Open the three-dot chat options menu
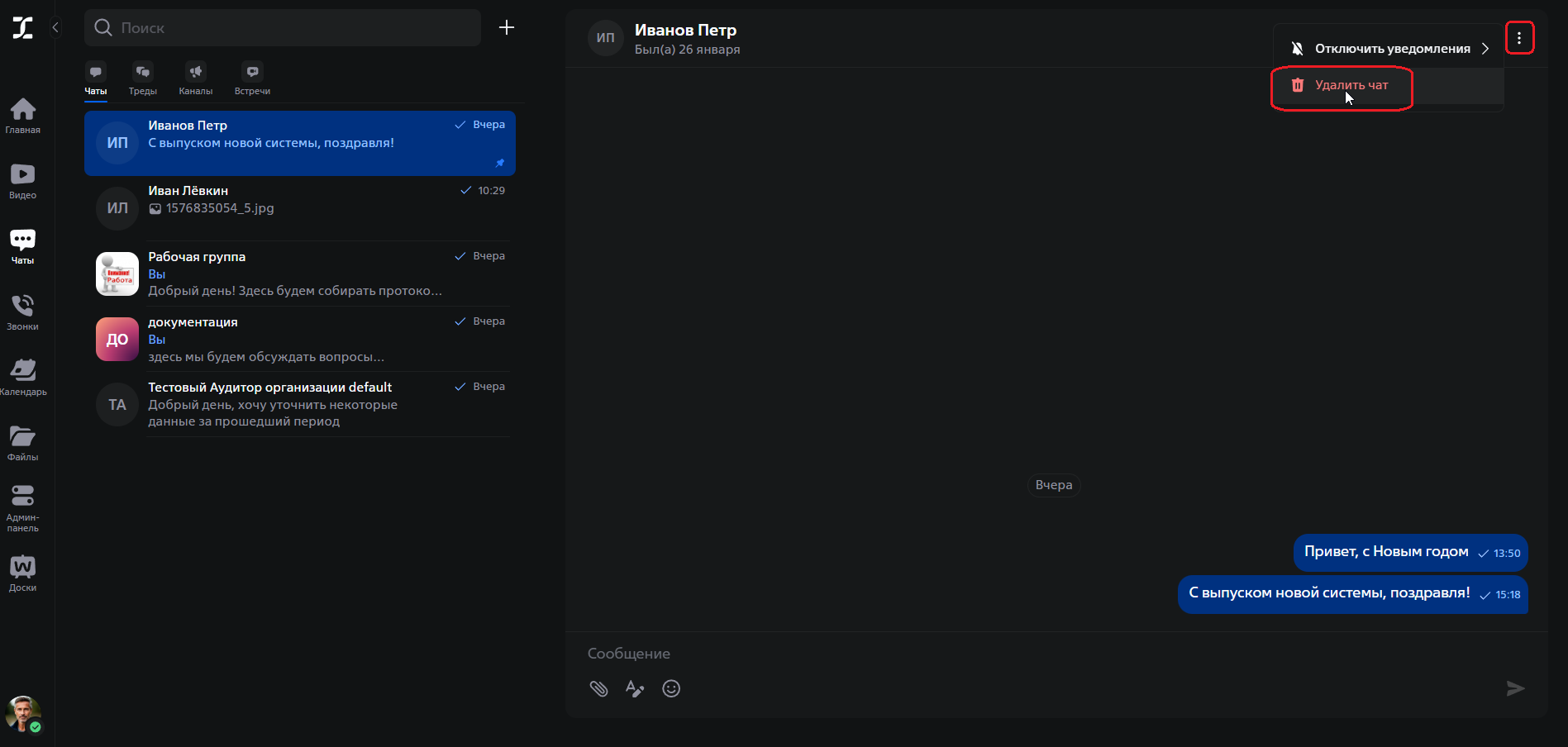 tap(1519, 38)
